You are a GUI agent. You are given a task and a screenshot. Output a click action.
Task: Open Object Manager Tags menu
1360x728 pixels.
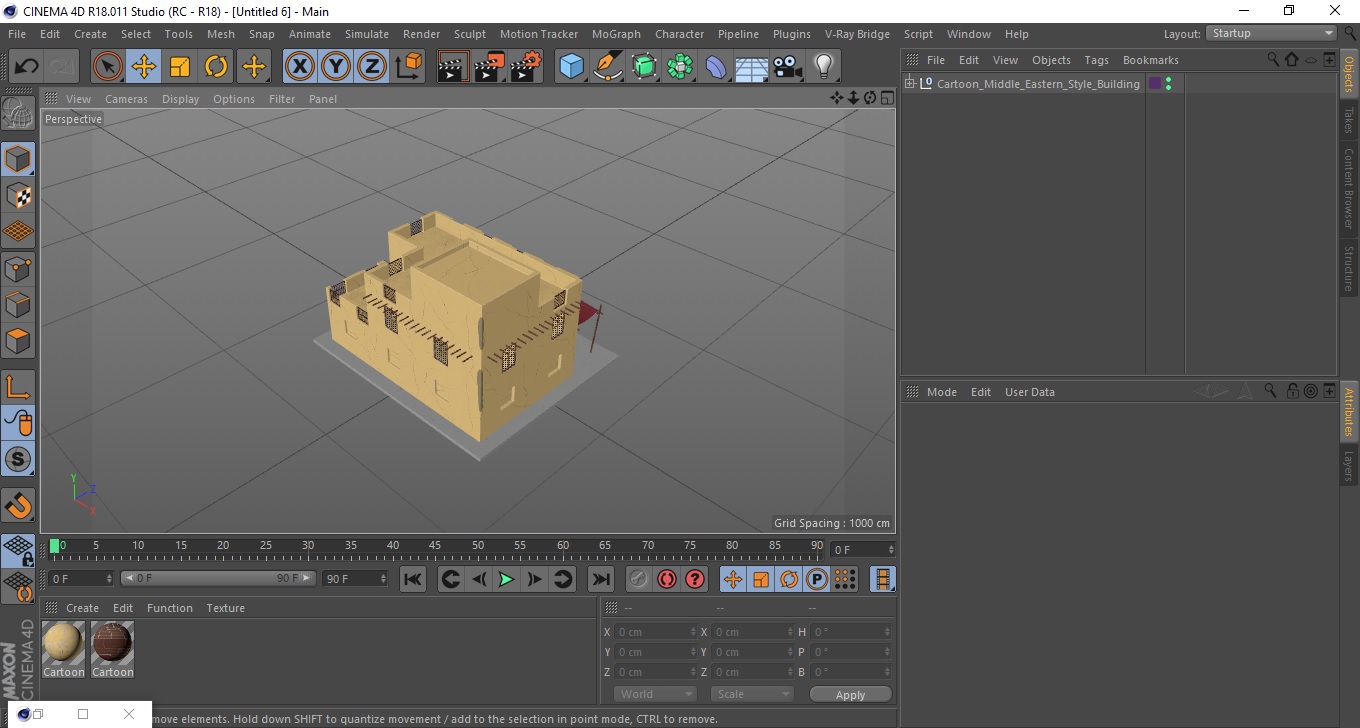tap(1096, 60)
